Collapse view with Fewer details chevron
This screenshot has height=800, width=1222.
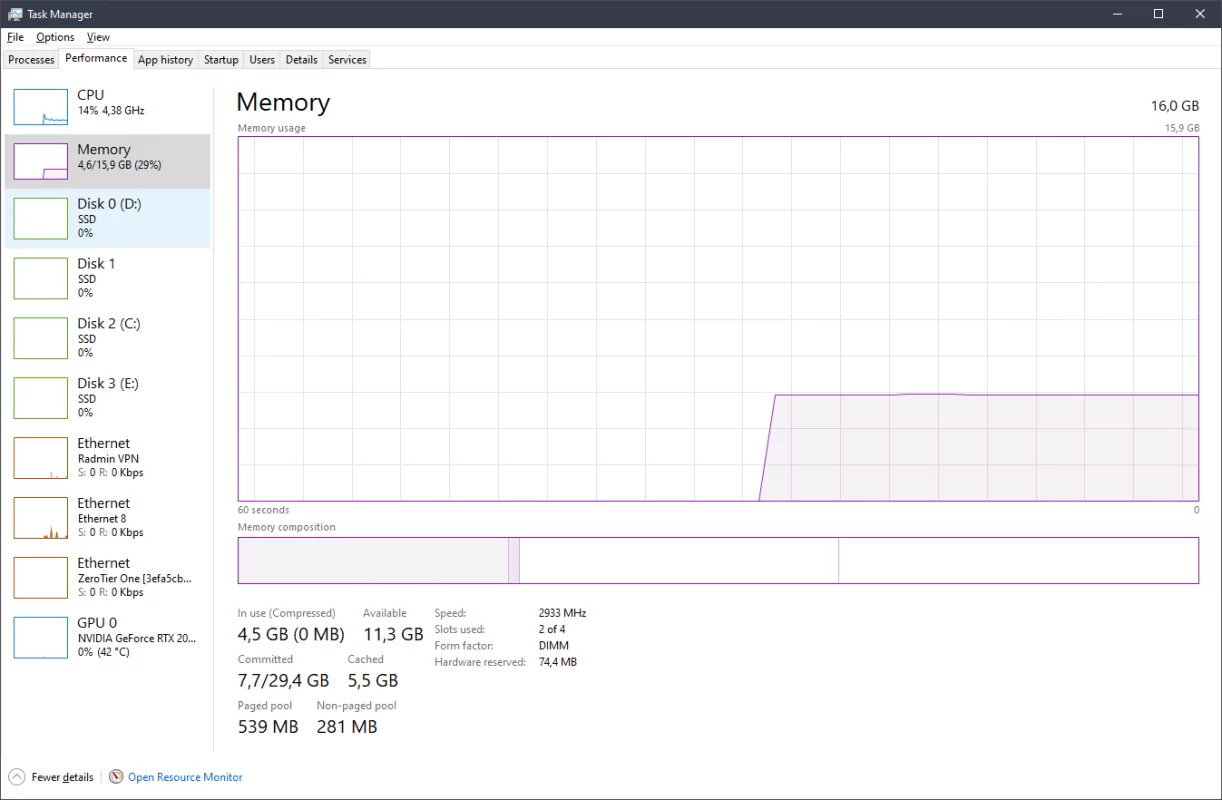17,777
